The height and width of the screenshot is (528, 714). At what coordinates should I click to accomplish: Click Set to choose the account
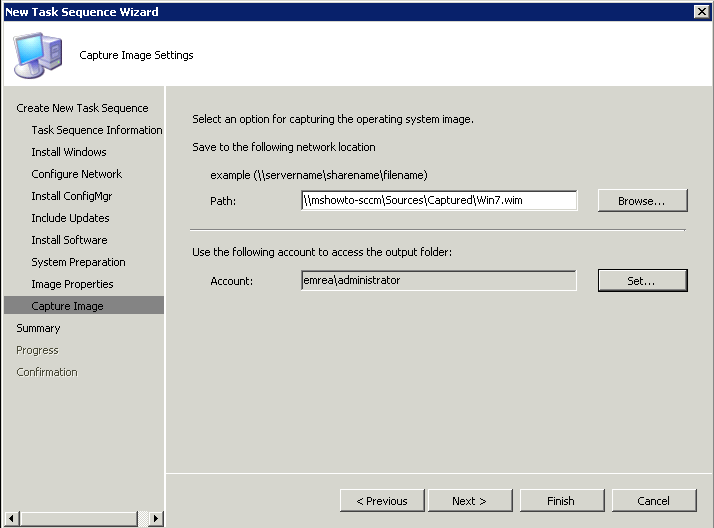coord(642,281)
